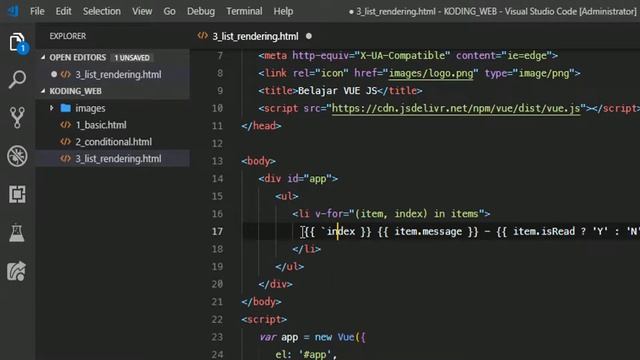Image resolution: width=640 pixels, height=360 pixels.
Task: Open the Extensions view icon
Action: [x=17, y=194]
